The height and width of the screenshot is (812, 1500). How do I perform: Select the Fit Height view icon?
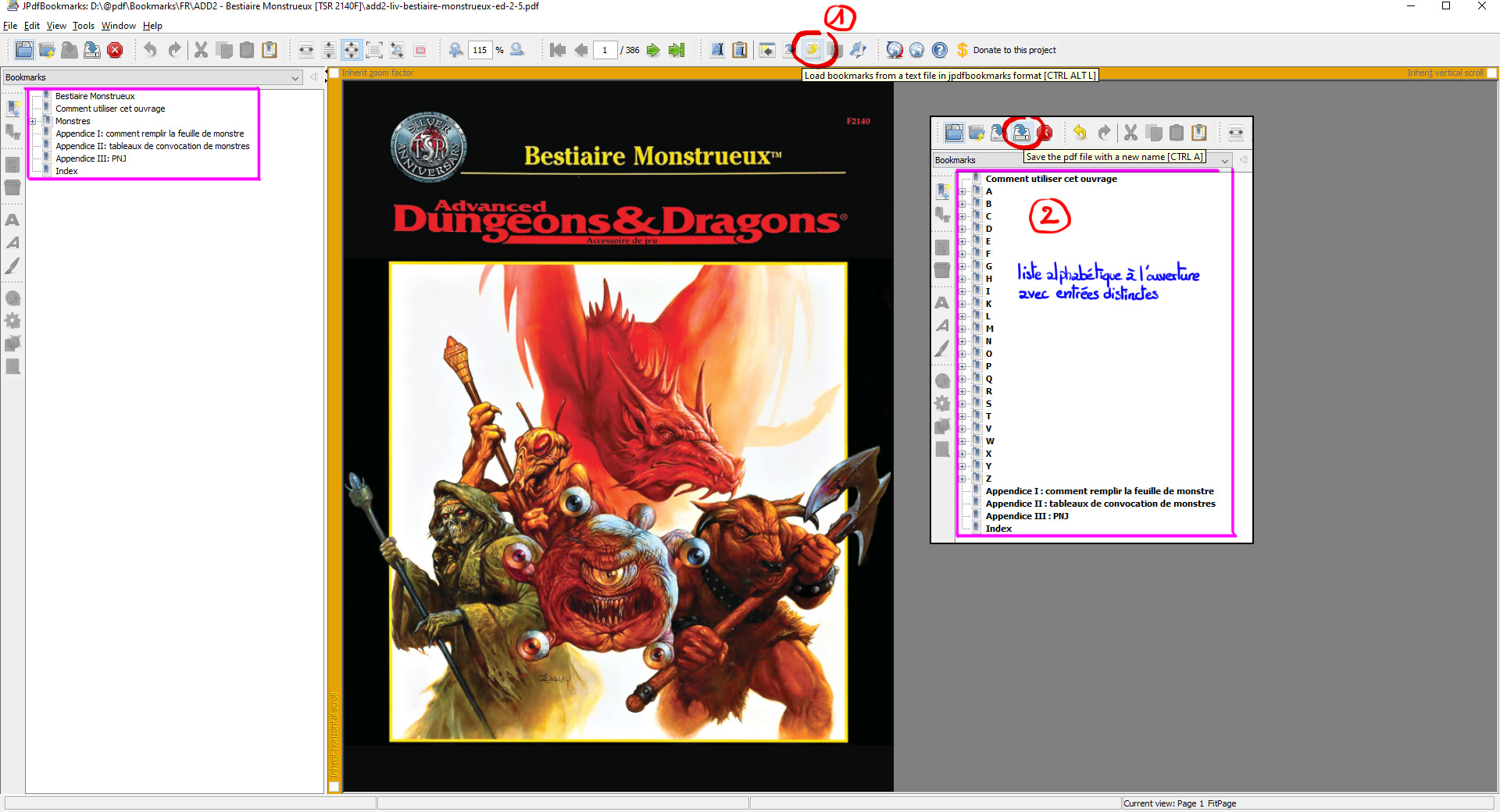pos(329,50)
